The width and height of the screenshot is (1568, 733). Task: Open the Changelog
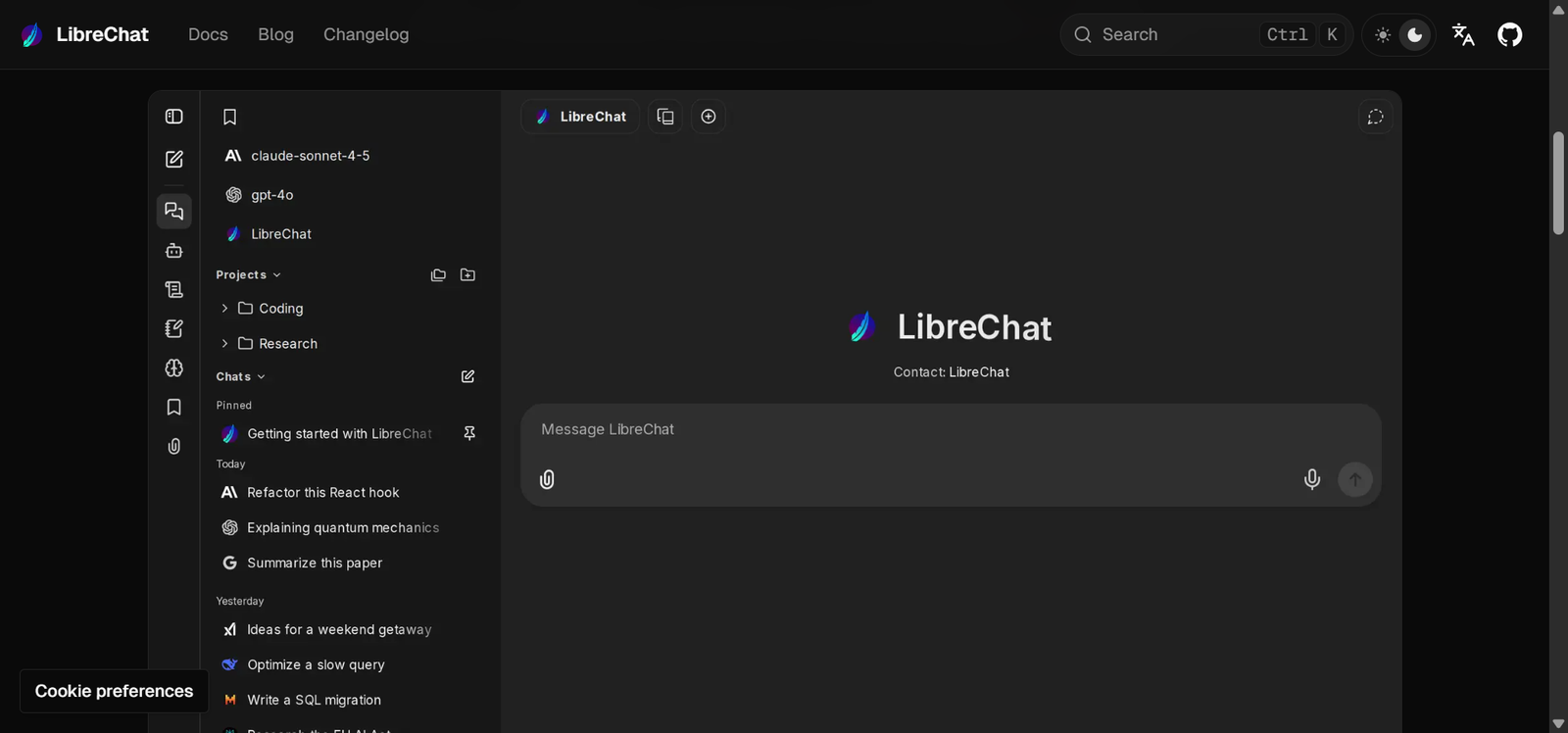[x=367, y=34]
